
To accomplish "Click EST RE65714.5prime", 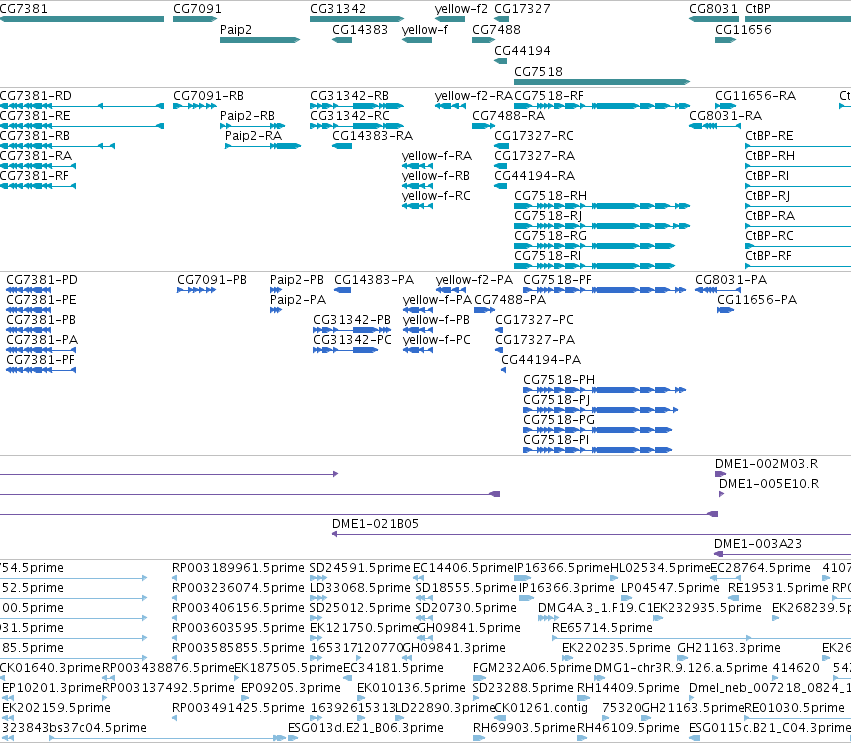I will pos(602,628).
